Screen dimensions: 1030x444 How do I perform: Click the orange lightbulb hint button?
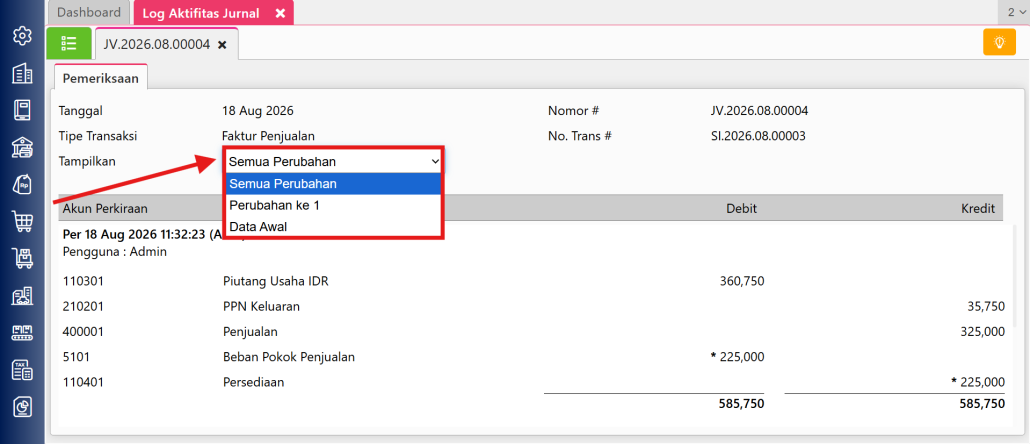tap(999, 43)
